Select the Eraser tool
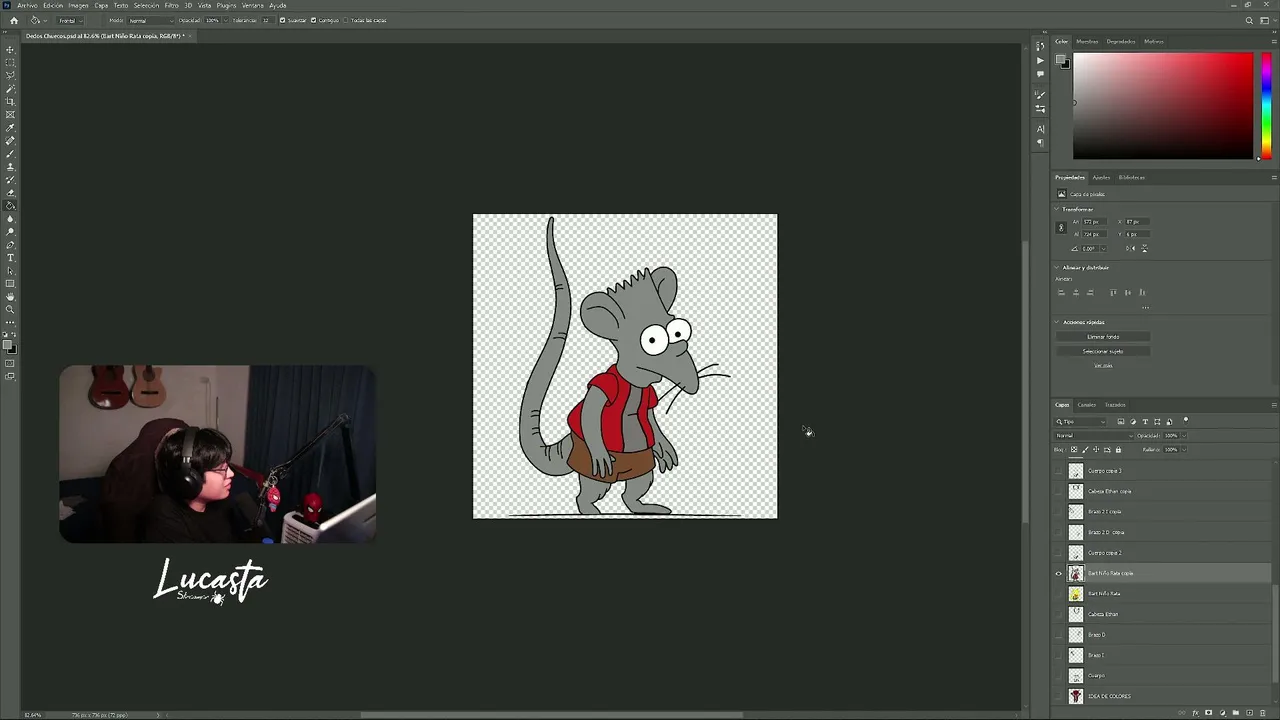 (11, 192)
